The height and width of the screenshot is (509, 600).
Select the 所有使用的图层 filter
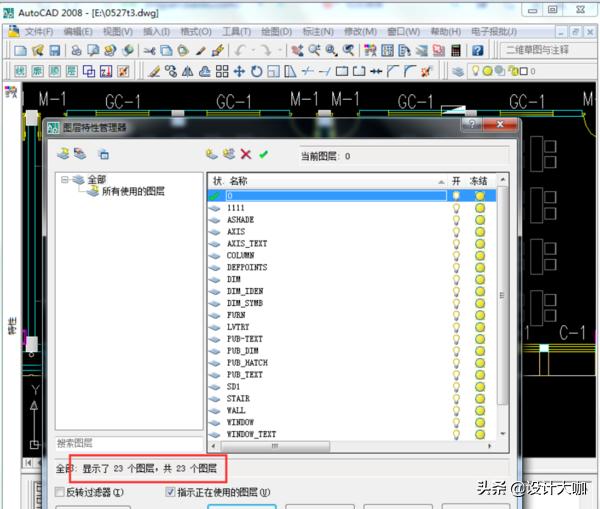pyautogui.click(x=133, y=191)
